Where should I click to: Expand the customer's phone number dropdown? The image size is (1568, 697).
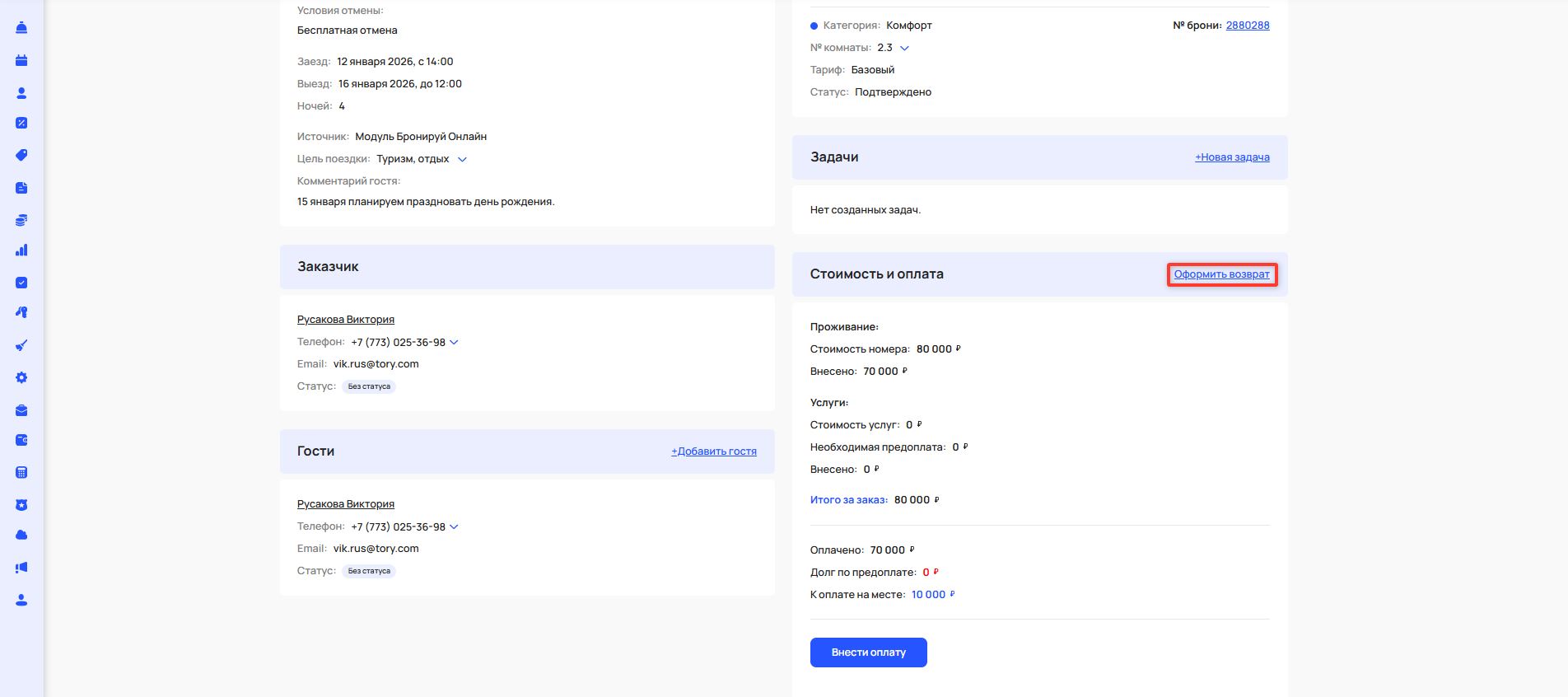pyautogui.click(x=454, y=342)
